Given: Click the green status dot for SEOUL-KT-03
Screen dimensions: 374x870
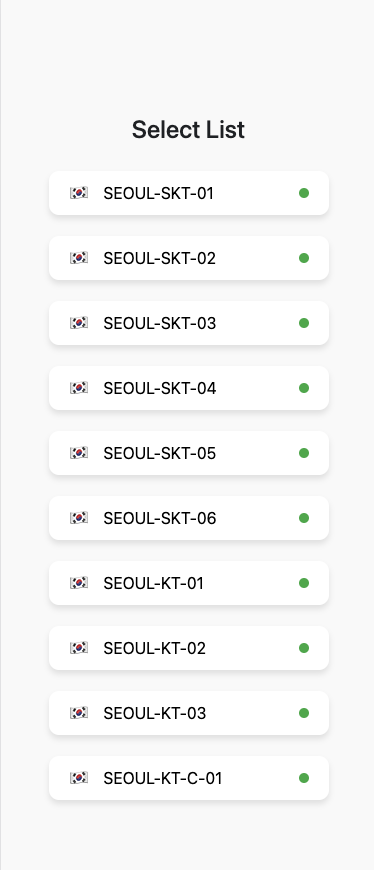Looking at the screenshot, I should (x=304, y=712).
